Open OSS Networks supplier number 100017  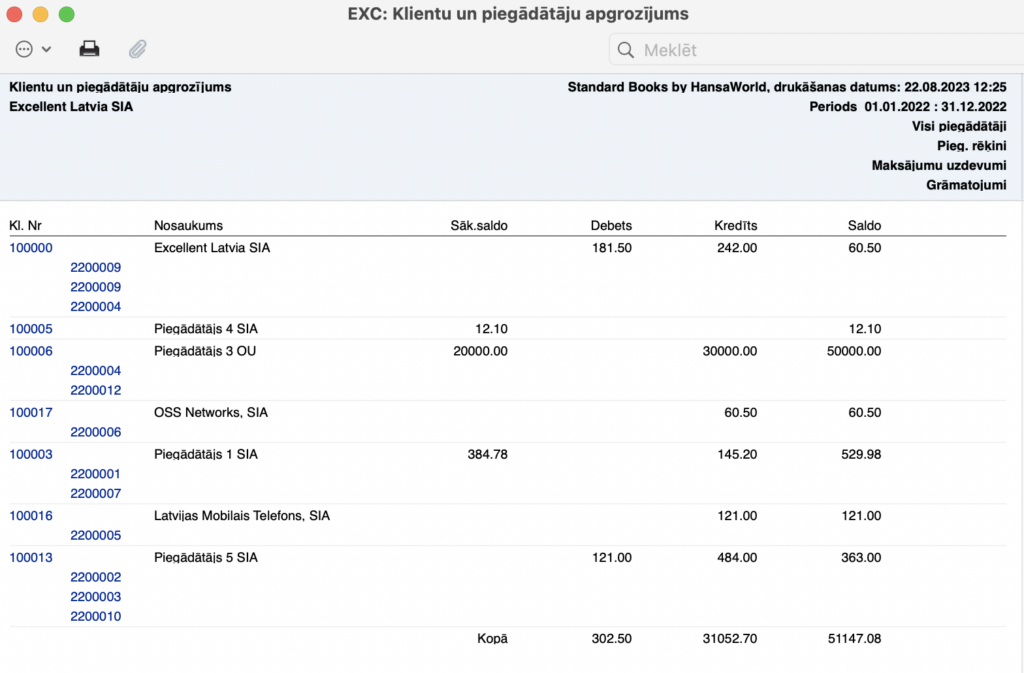(x=31, y=412)
